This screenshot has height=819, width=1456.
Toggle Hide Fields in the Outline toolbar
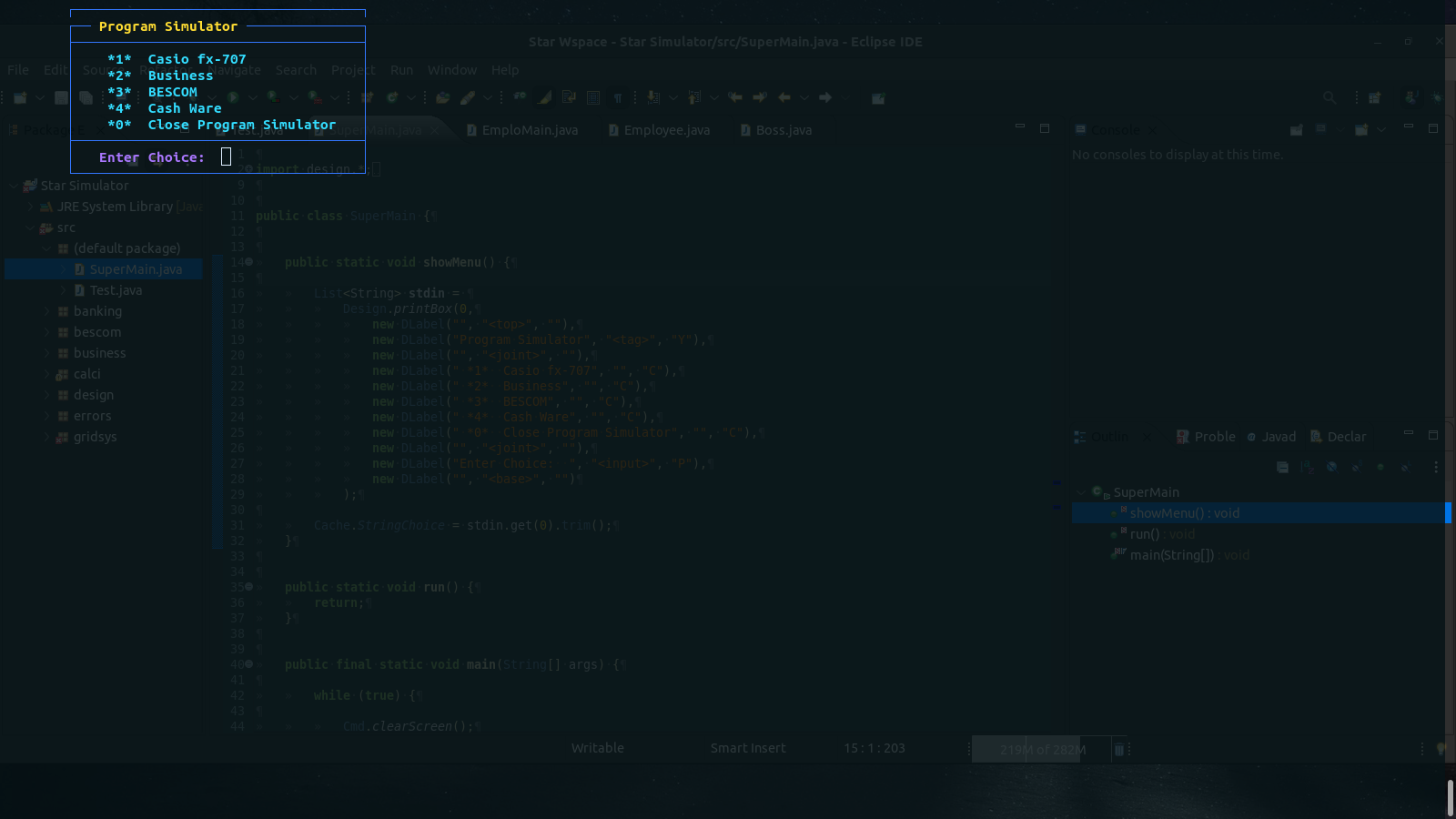[x=1330, y=467]
